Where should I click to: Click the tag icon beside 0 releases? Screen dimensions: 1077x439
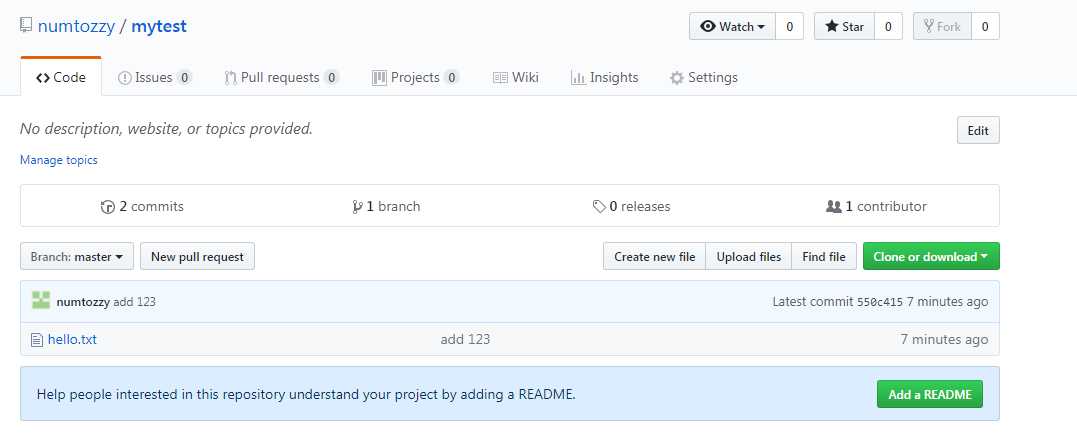[599, 207]
